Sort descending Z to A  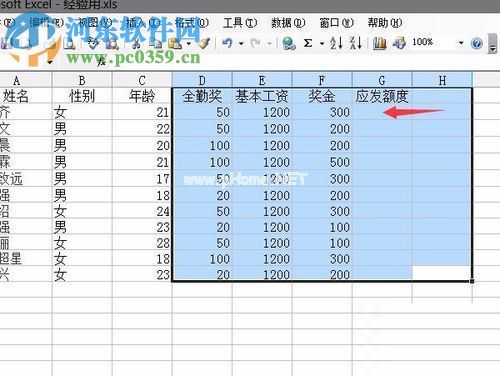[x=356, y=43]
